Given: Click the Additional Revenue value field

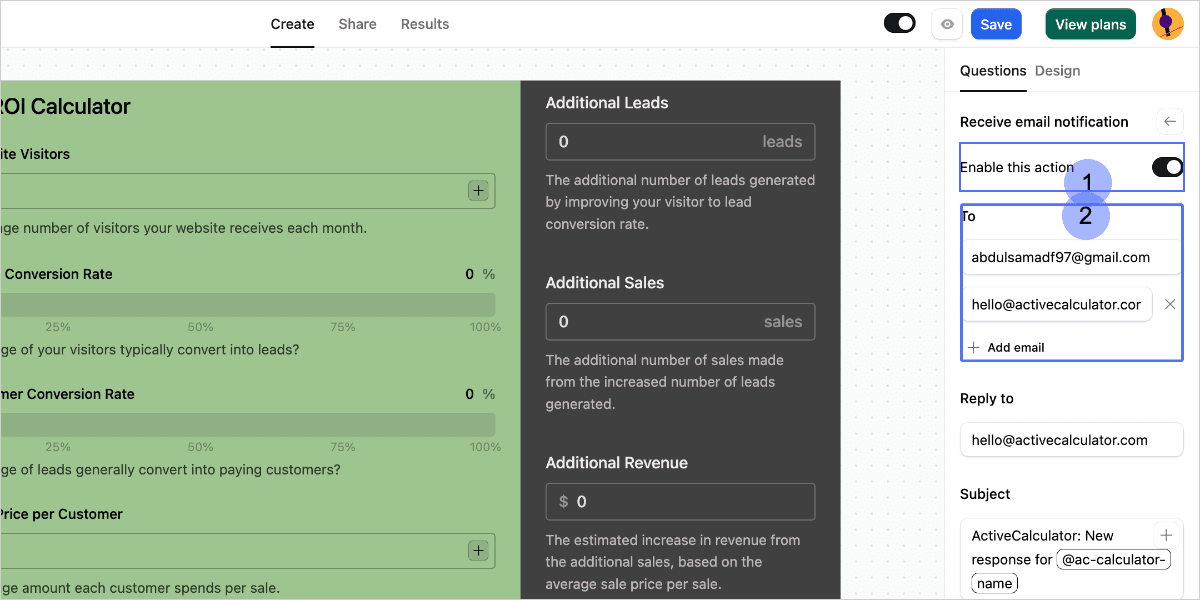Looking at the screenshot, I should pos(680,502).
